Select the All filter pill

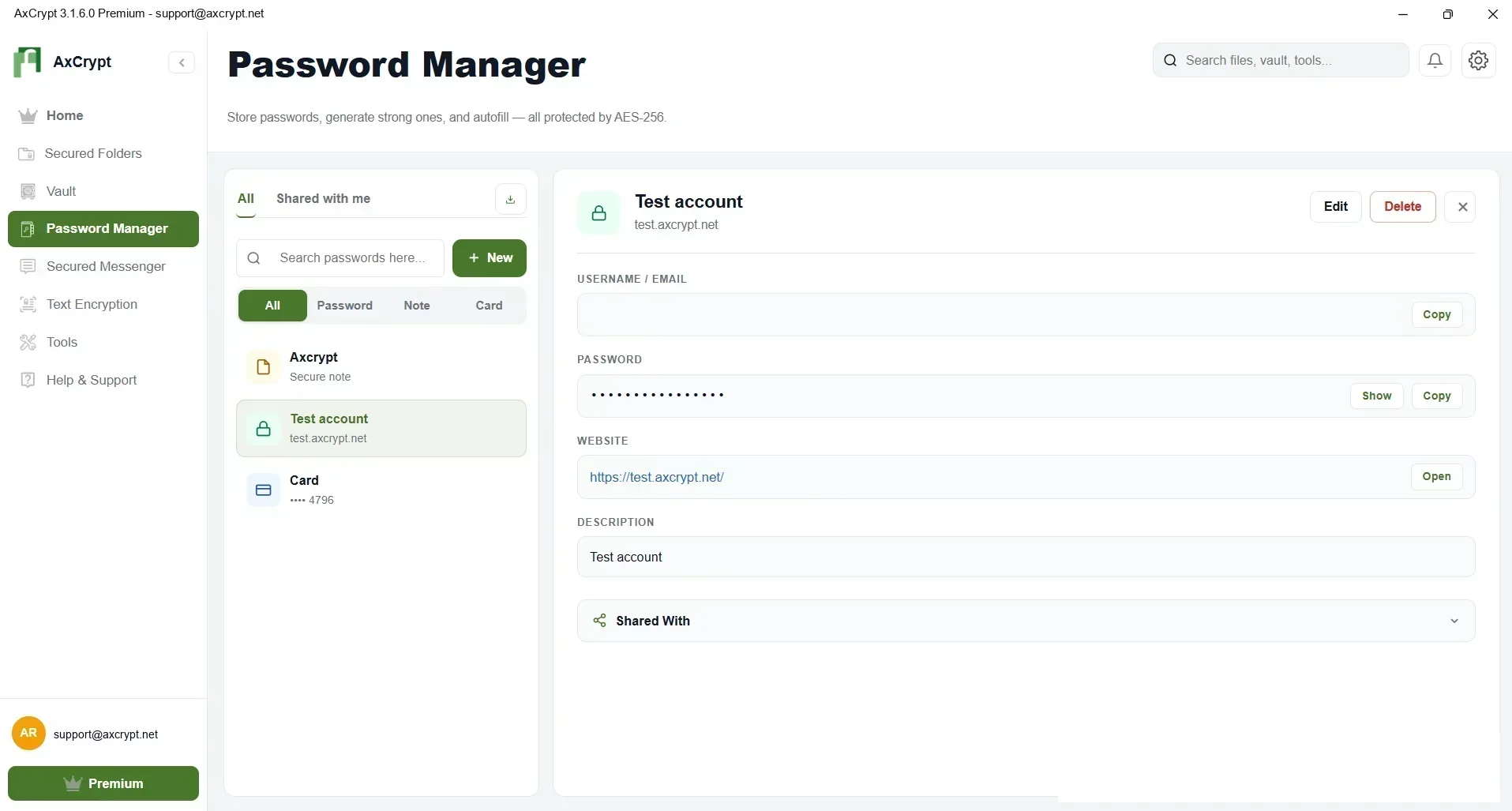272,306
